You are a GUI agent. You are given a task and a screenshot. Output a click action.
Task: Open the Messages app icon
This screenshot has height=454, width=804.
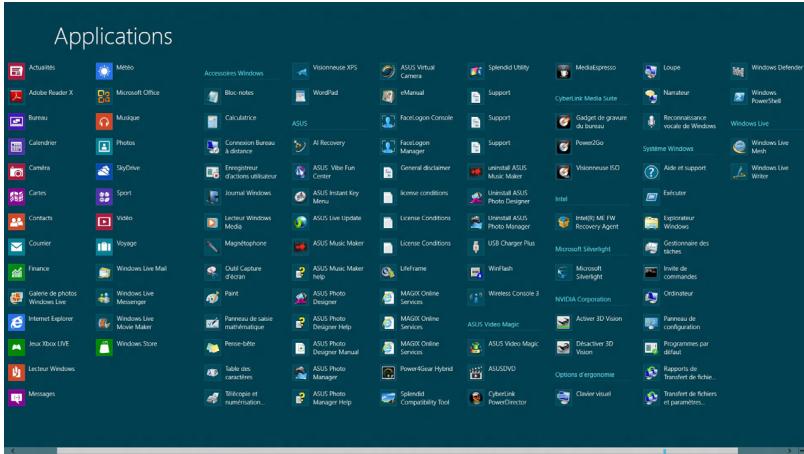[16, 398]
